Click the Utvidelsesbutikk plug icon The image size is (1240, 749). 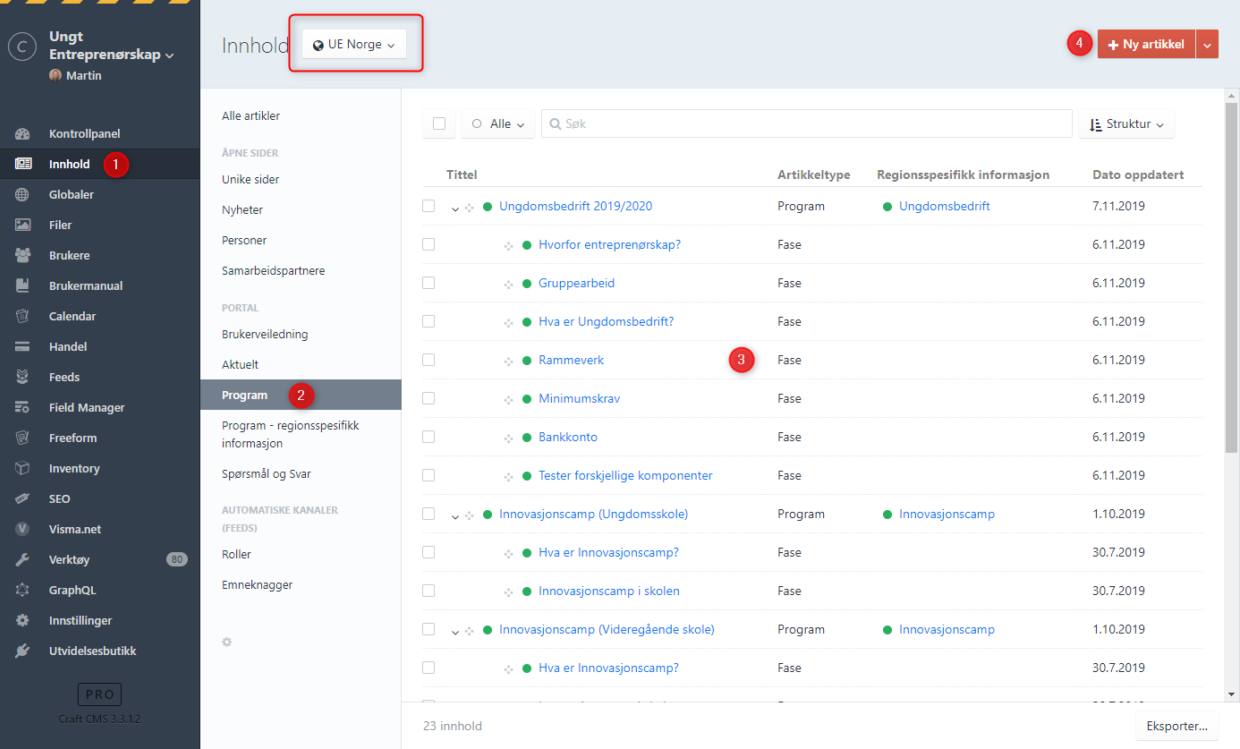coord(22,651)
